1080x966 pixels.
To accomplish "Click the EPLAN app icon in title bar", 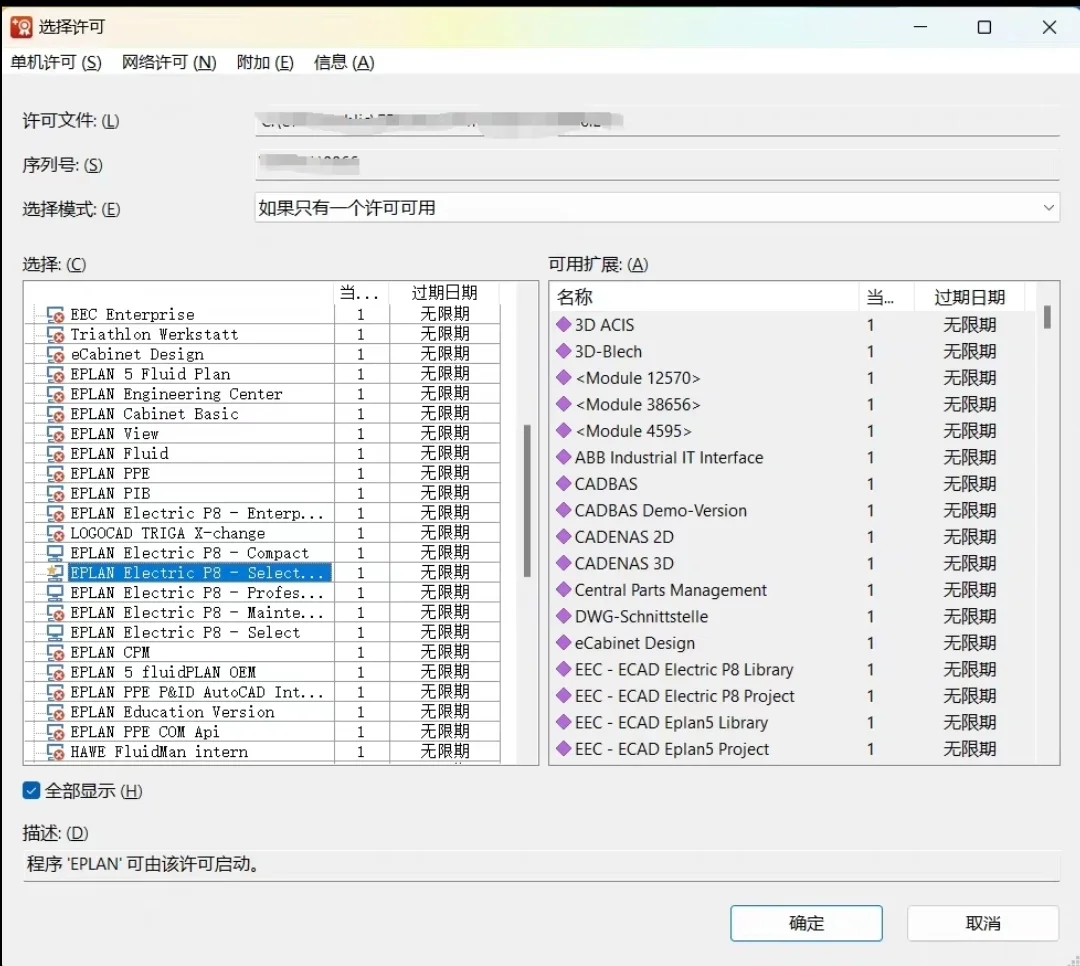I will [22, 26].
